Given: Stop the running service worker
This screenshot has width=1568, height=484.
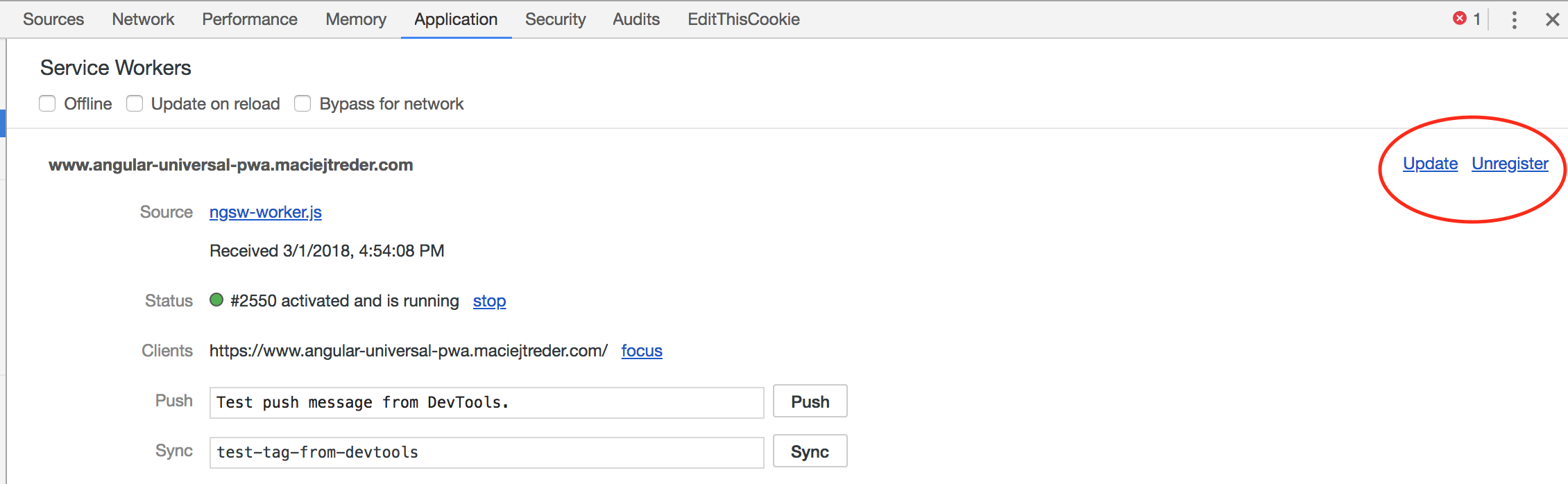Looking at the screenshot, I should point(489,300).
